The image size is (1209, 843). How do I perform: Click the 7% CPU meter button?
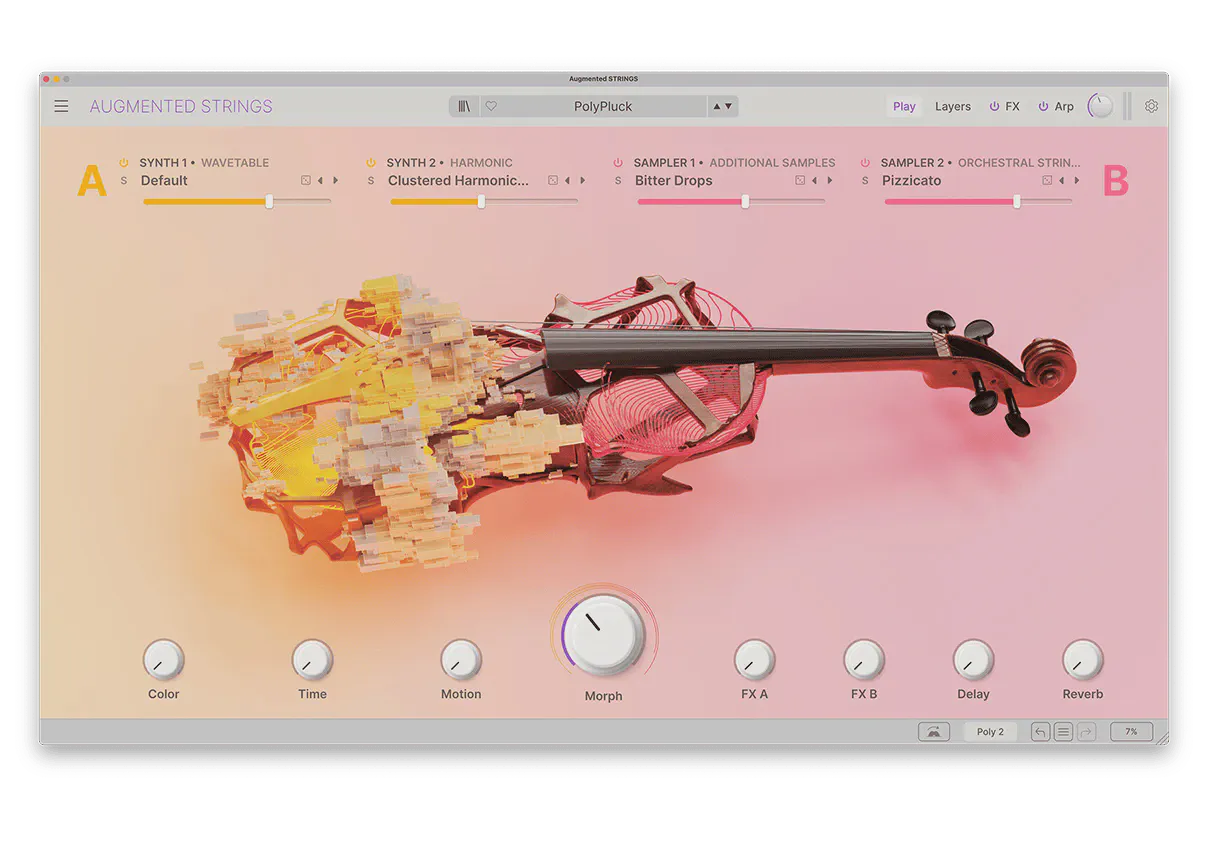pos(1131,732)
